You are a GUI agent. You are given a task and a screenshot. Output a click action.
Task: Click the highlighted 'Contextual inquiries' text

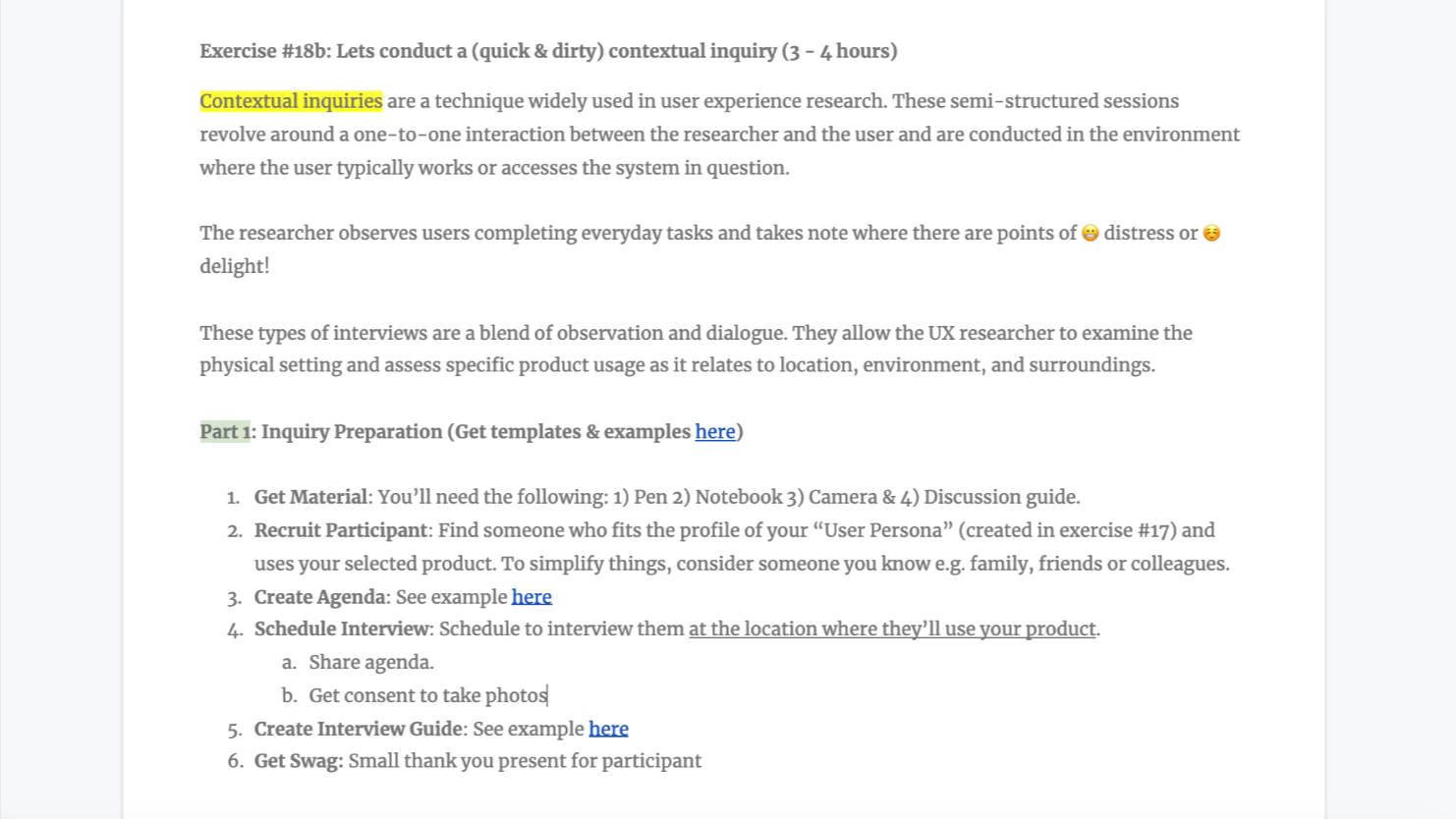(291, 101)
